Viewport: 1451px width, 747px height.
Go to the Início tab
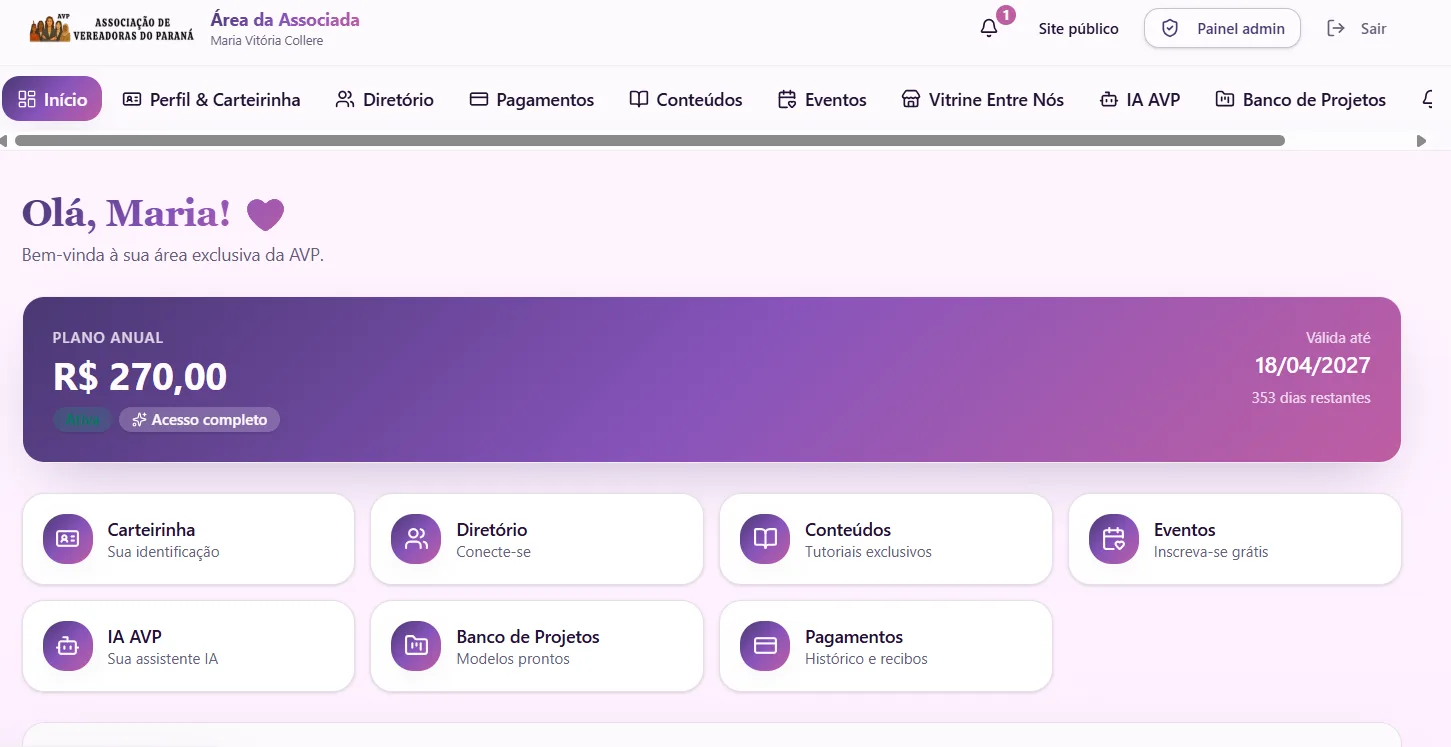(x=52, y=99)
